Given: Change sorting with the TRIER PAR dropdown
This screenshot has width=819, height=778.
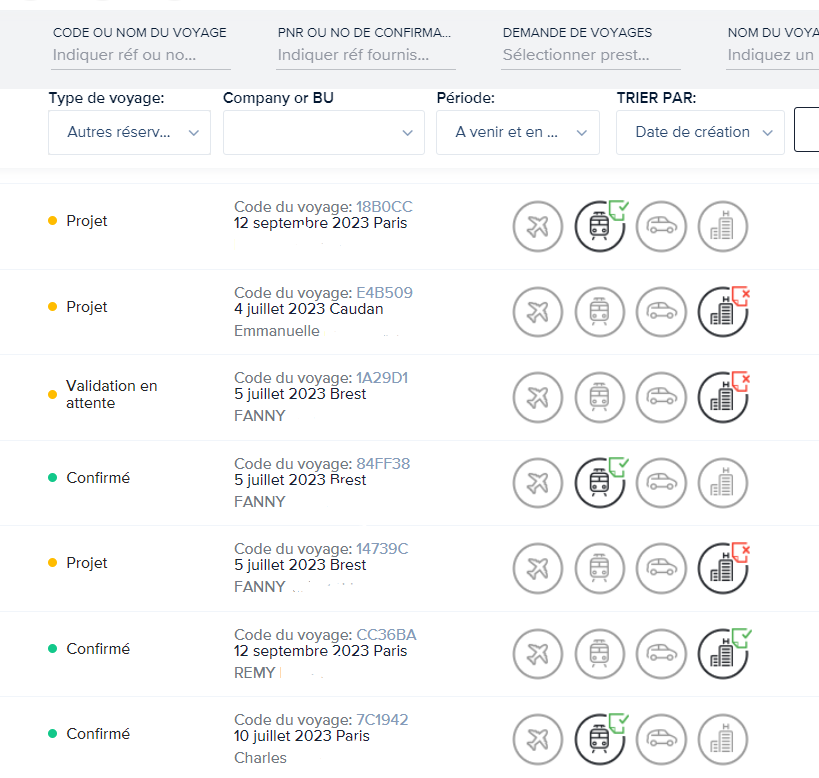Looking at the screenshot, I should 700,132.
